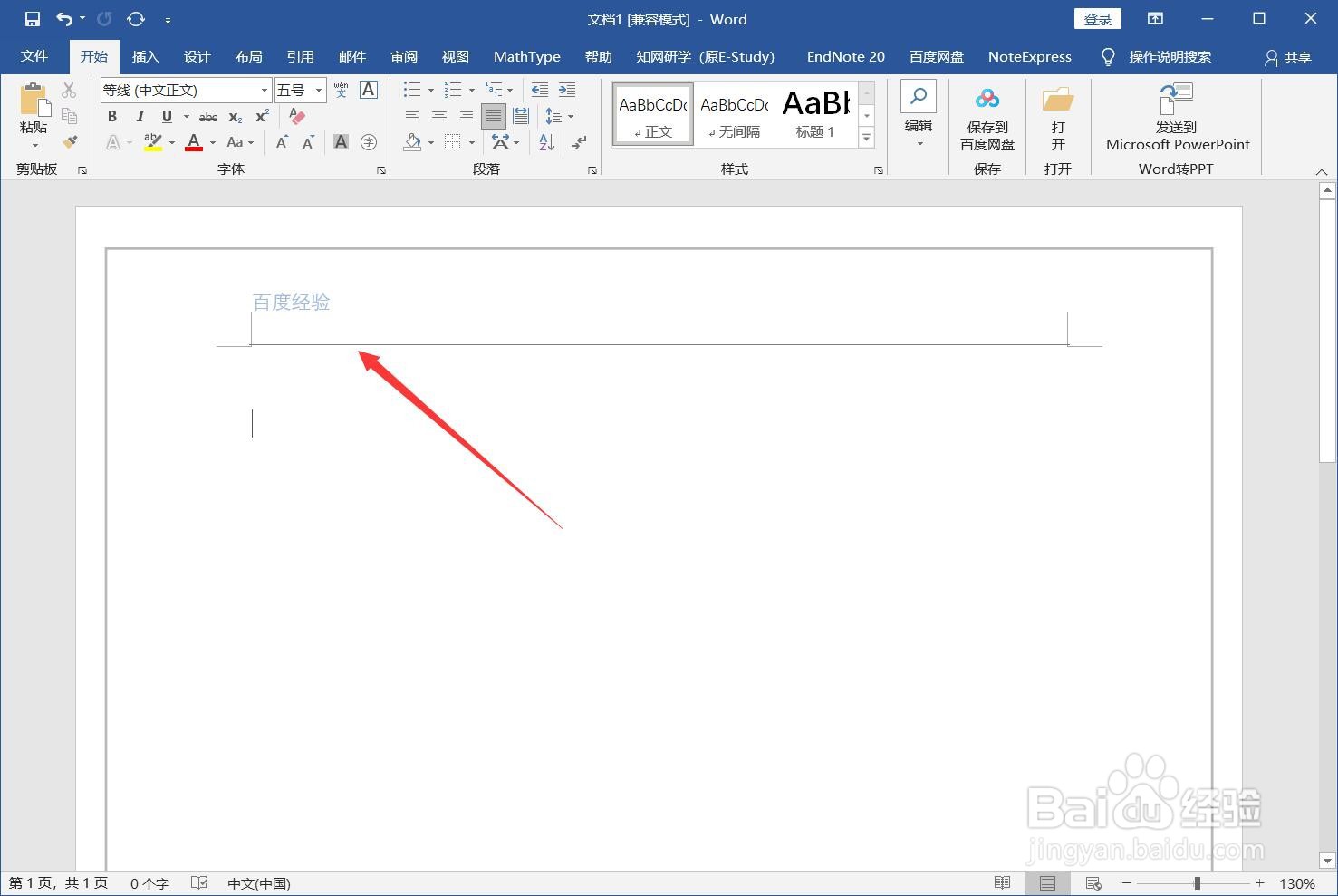Apply the 标题 1 (Heading 1) style
Screen dimensions: 1338x896
point(815,114)
